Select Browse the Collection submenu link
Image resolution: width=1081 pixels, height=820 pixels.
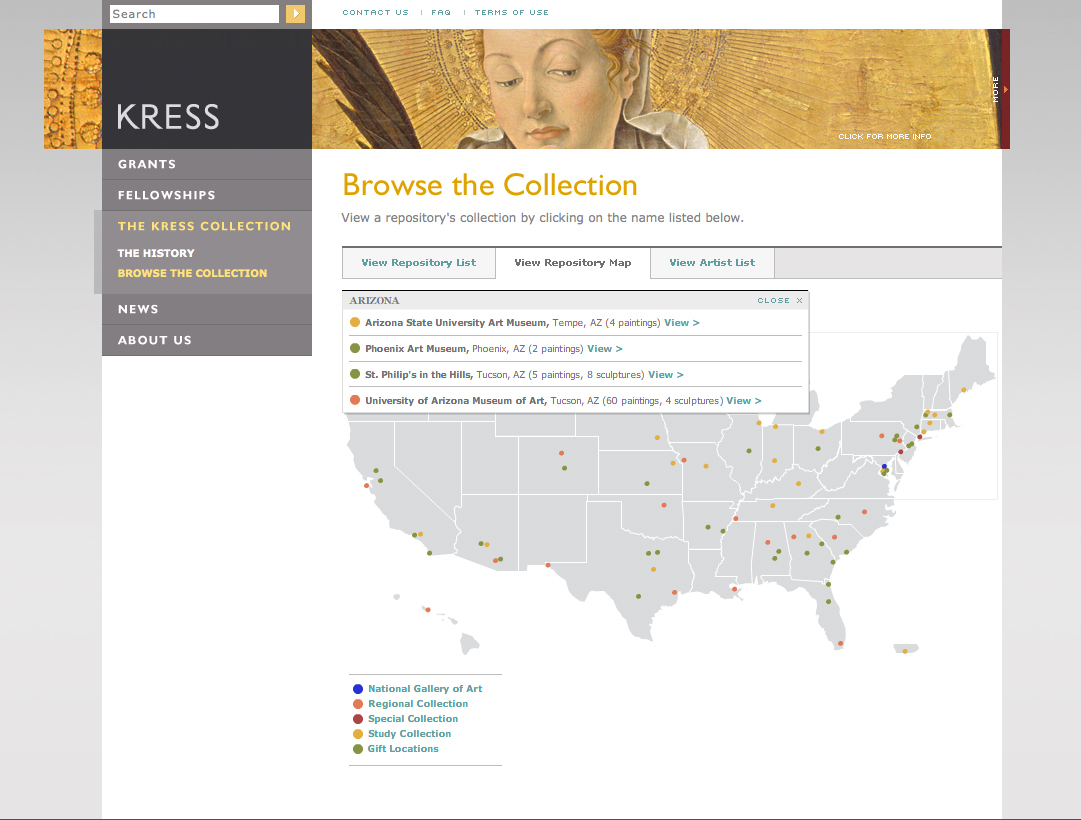192,273
